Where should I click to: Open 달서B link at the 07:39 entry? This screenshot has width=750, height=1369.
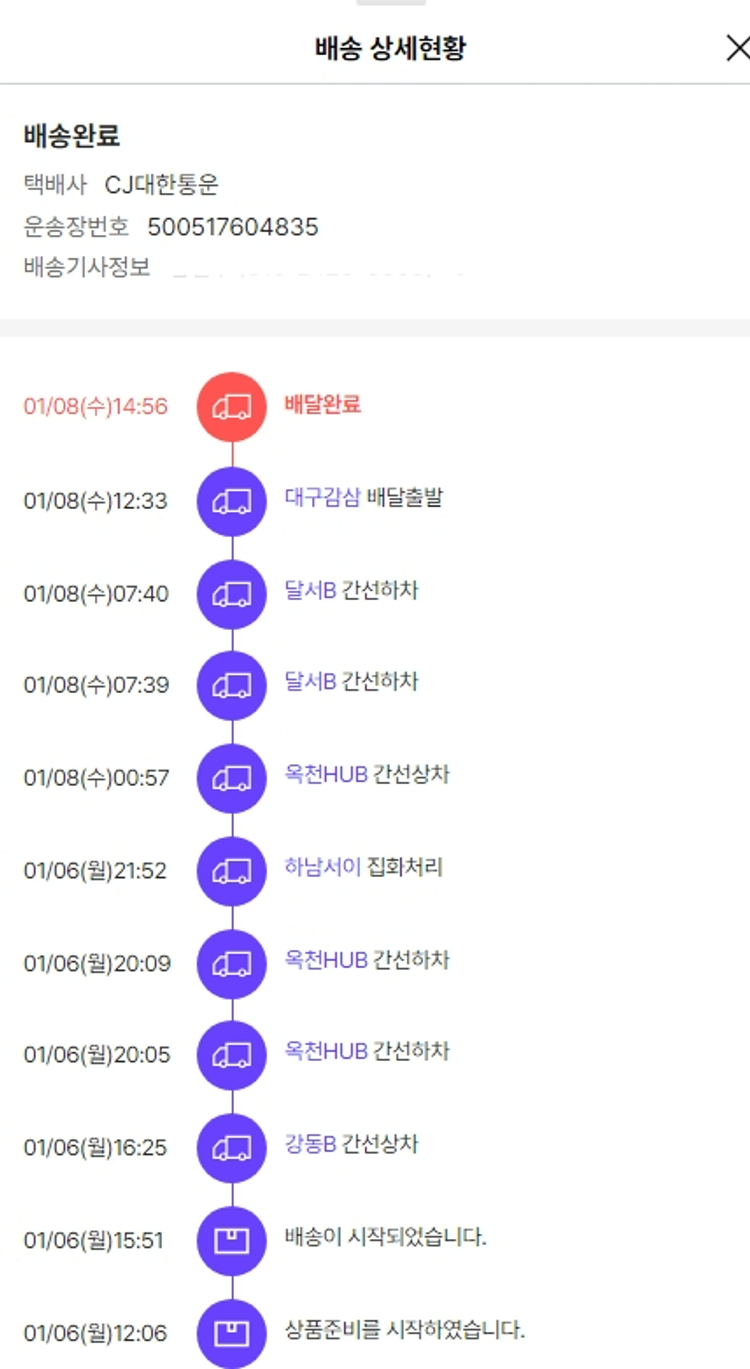click(310, 682)
